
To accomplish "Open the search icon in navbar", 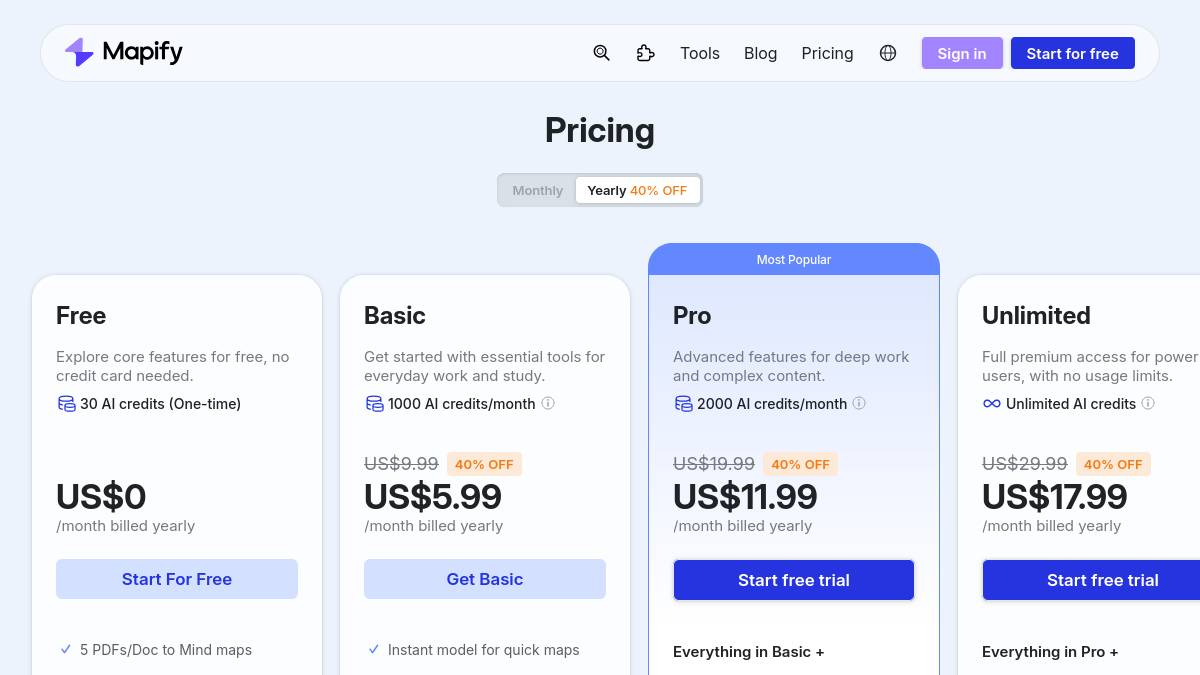I will [x=601, y=53].
